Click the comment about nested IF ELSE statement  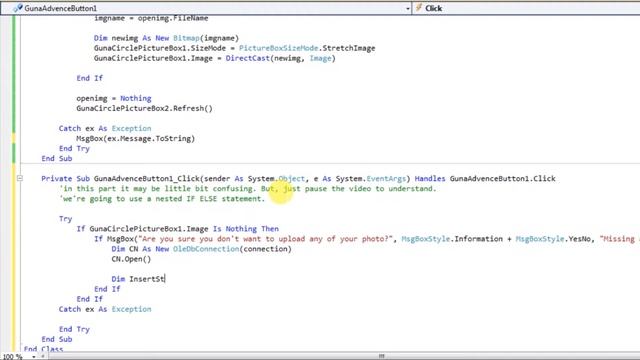click(x=162, y=199)
